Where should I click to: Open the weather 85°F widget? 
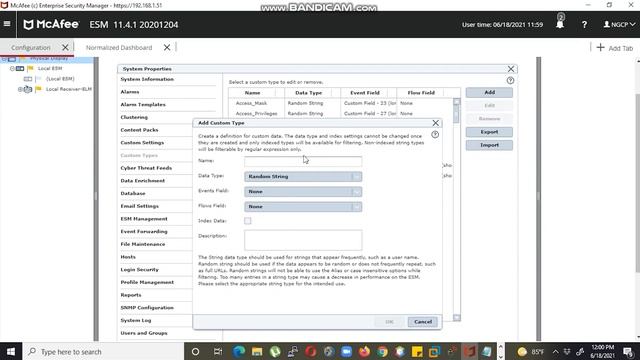click(x=530, y=351)
